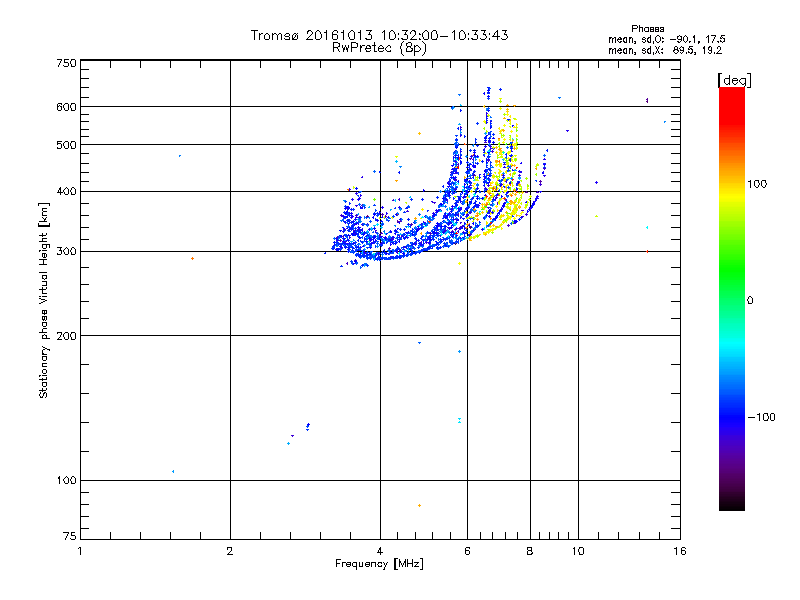Click the 'RwPretec (8p)' subtitle
Screen dimensions: 800x600
[379, 48]
